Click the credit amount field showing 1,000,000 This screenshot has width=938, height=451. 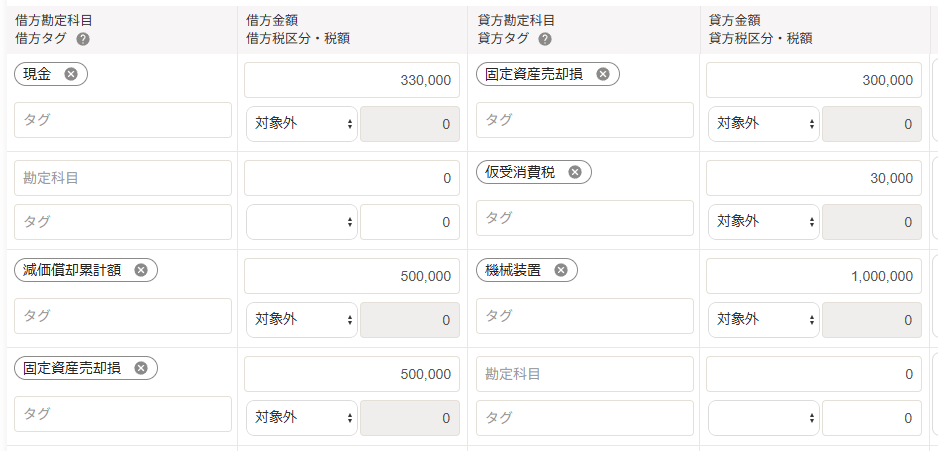pos(814,276)
